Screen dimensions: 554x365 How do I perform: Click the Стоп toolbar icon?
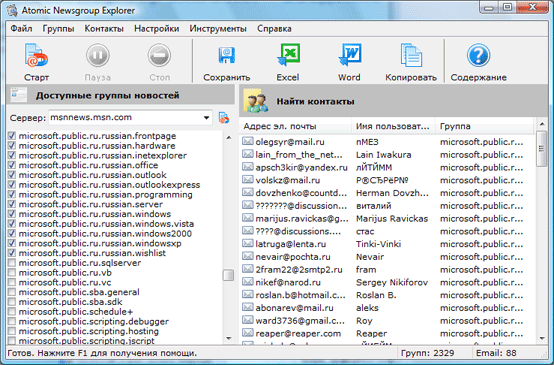click(159, 55)
